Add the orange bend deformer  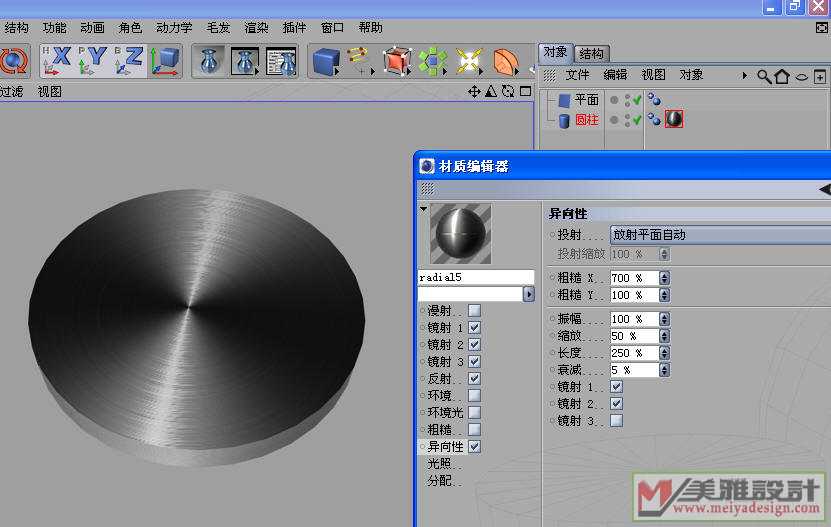[x=505, y=62]
